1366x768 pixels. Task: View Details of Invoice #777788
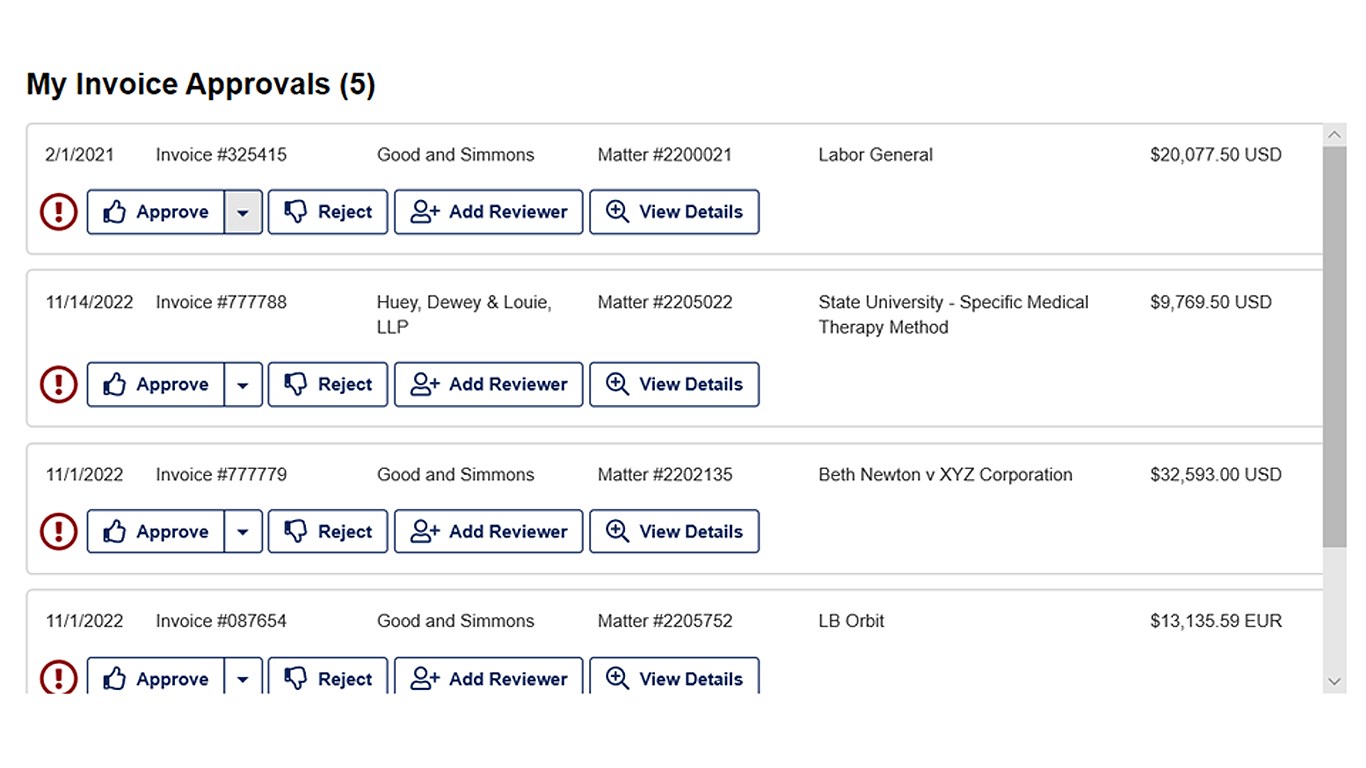(x=674, y=385)
